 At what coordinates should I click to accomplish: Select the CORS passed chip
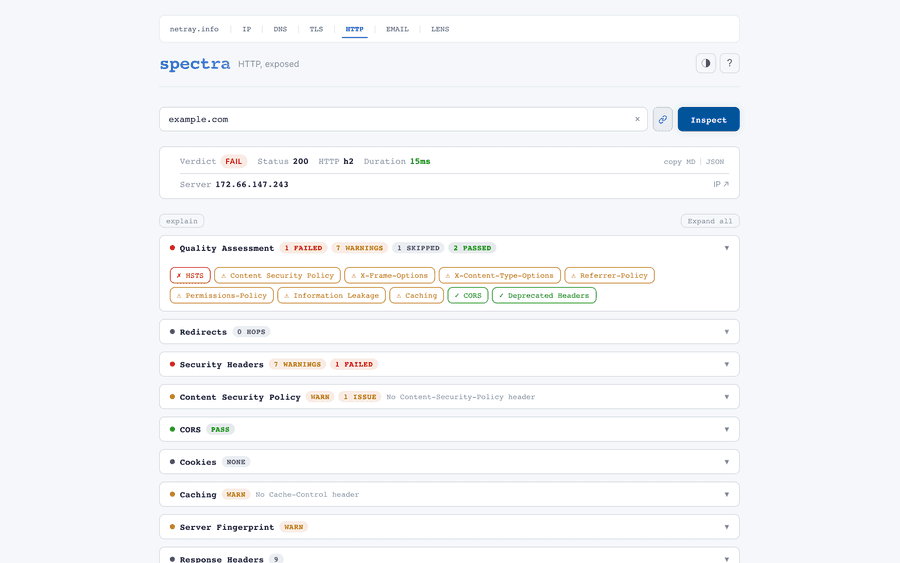click(468, 295)
